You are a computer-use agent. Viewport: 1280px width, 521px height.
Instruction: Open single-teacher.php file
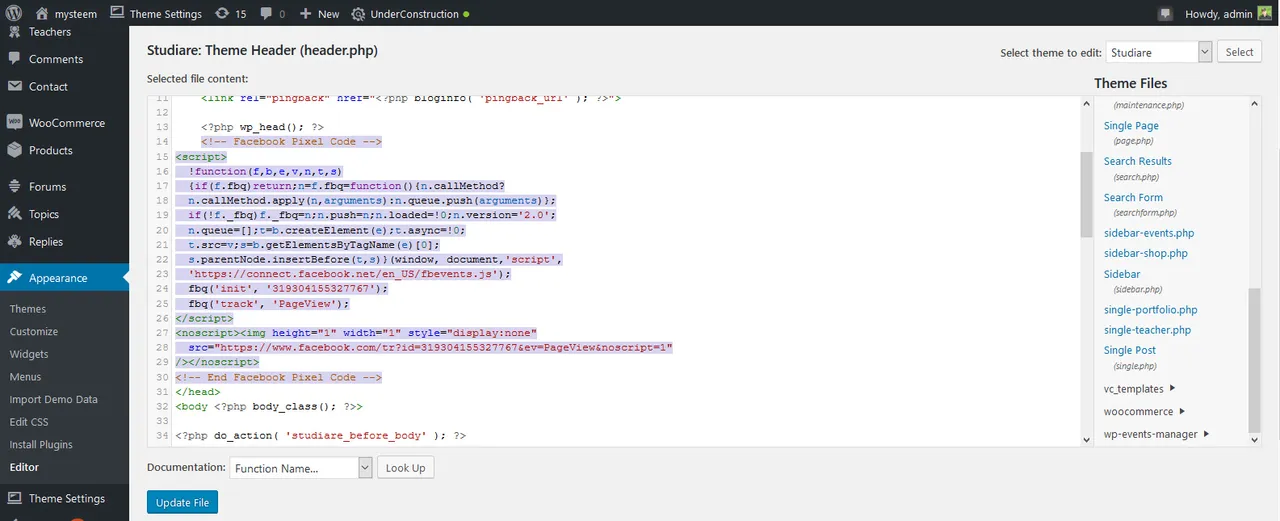tap(1148, 330)
